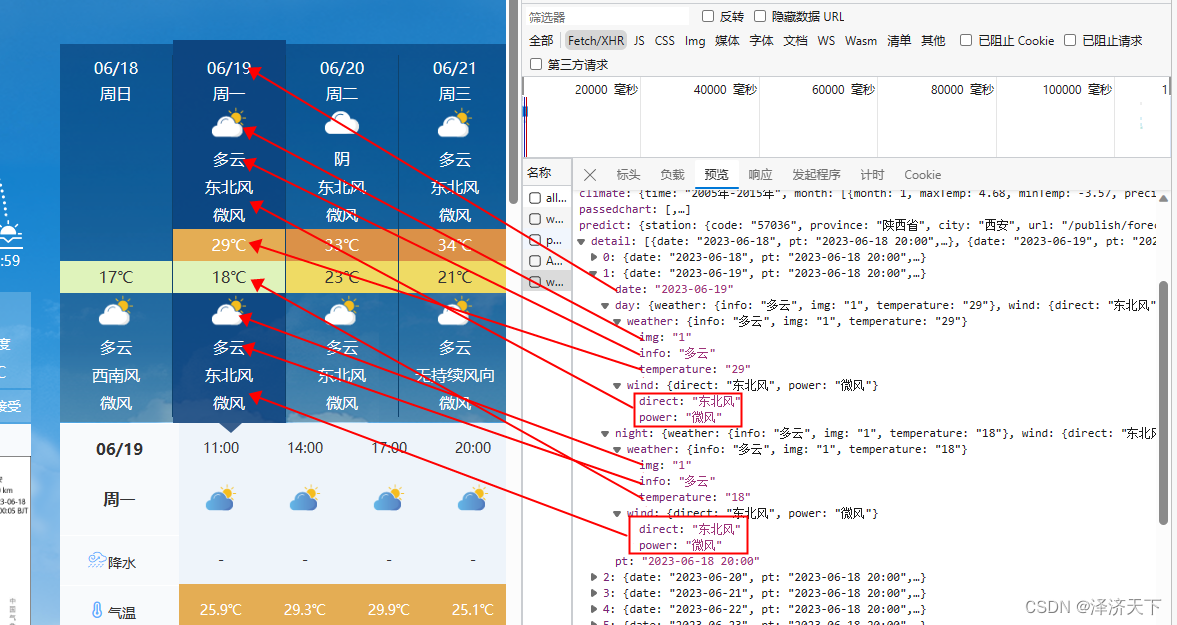Click the 06/21 daytime partly cloudy icon

tap(454, 124)
